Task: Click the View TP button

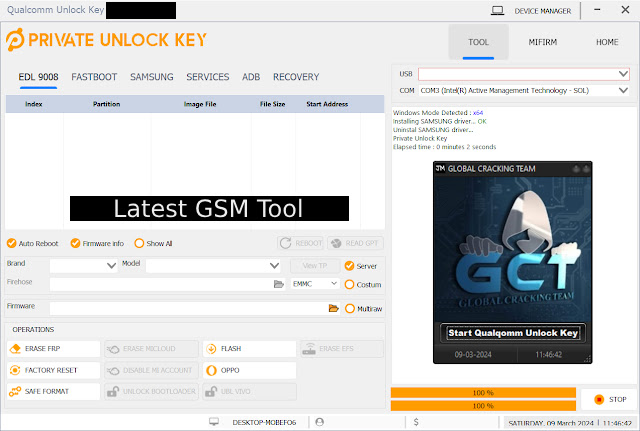Action: (x=315, y=266)
